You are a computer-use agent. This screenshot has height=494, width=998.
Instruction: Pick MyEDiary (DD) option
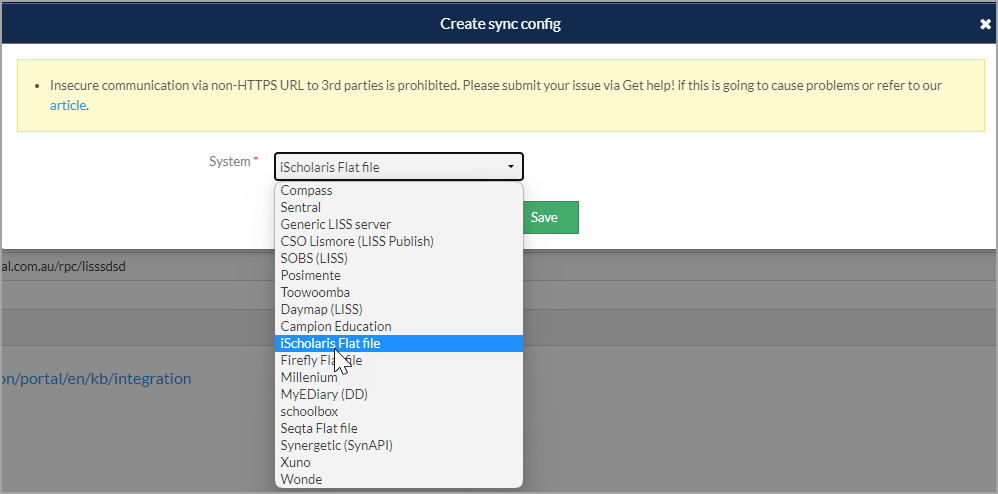(x=399, y=394)
